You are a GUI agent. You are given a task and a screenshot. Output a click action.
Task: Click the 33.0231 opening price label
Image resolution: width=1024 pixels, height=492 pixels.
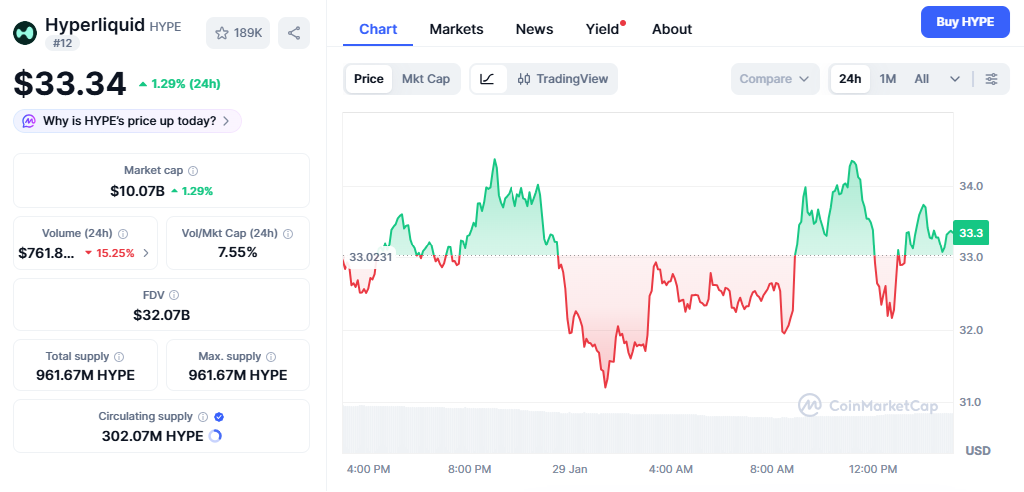[370, 257]
